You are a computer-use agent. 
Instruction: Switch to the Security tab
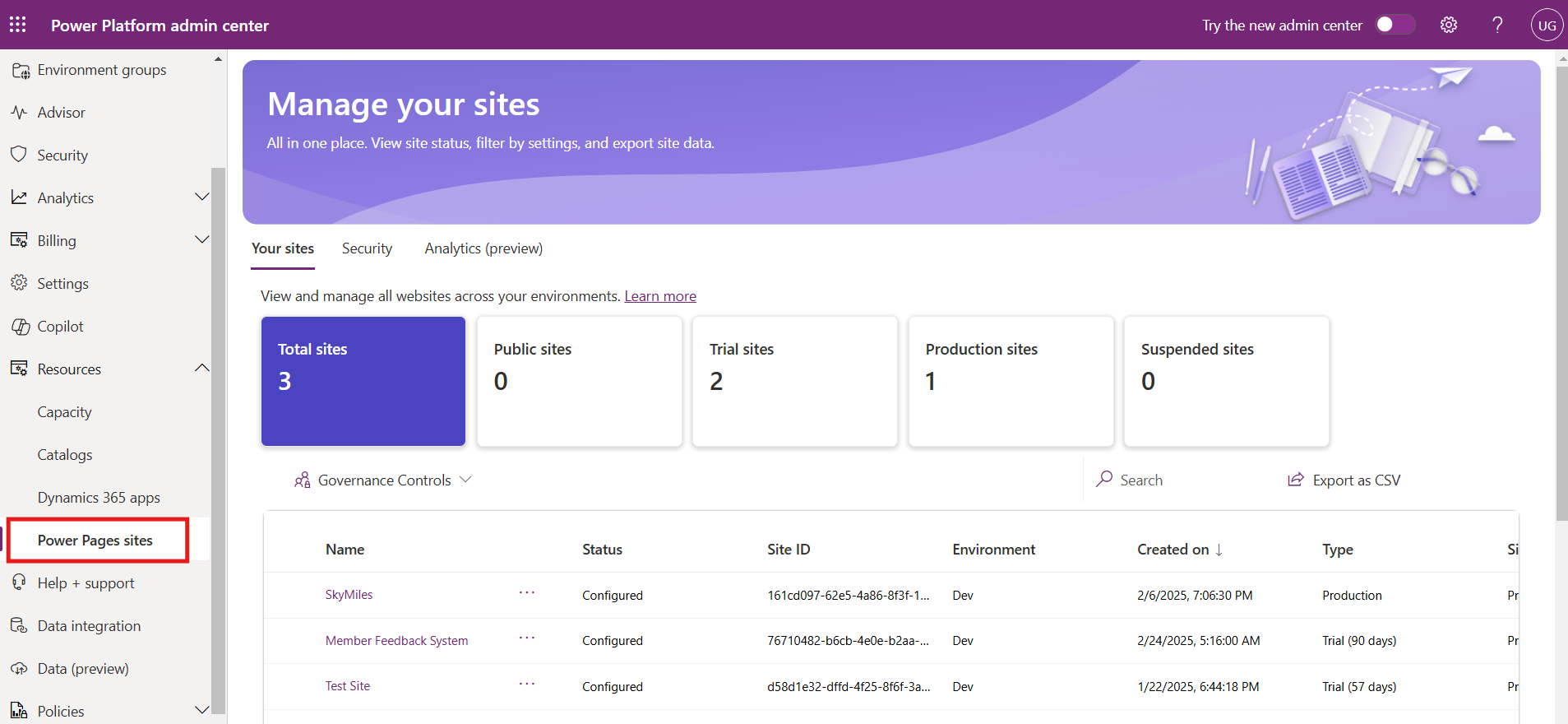(367, 248)
